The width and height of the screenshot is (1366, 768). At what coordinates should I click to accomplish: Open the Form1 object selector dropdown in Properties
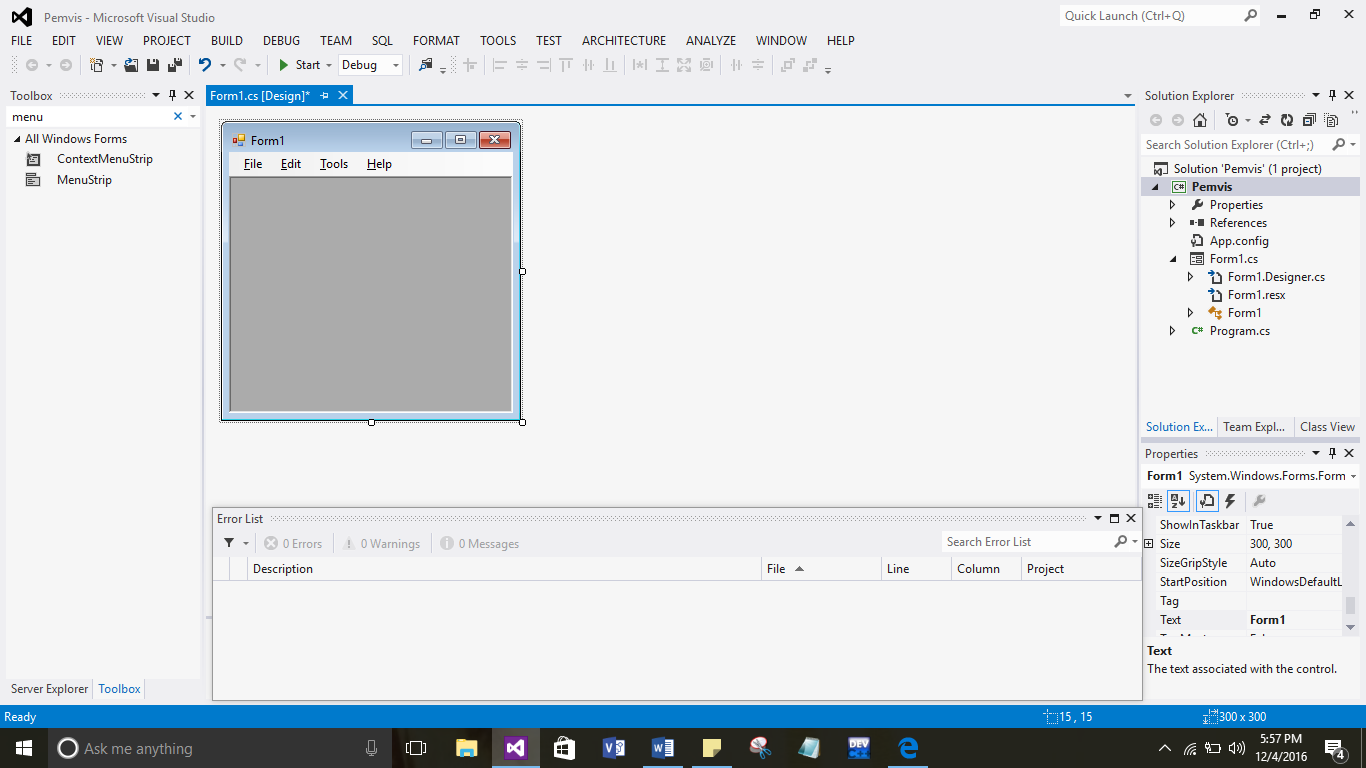(1353, 476)
